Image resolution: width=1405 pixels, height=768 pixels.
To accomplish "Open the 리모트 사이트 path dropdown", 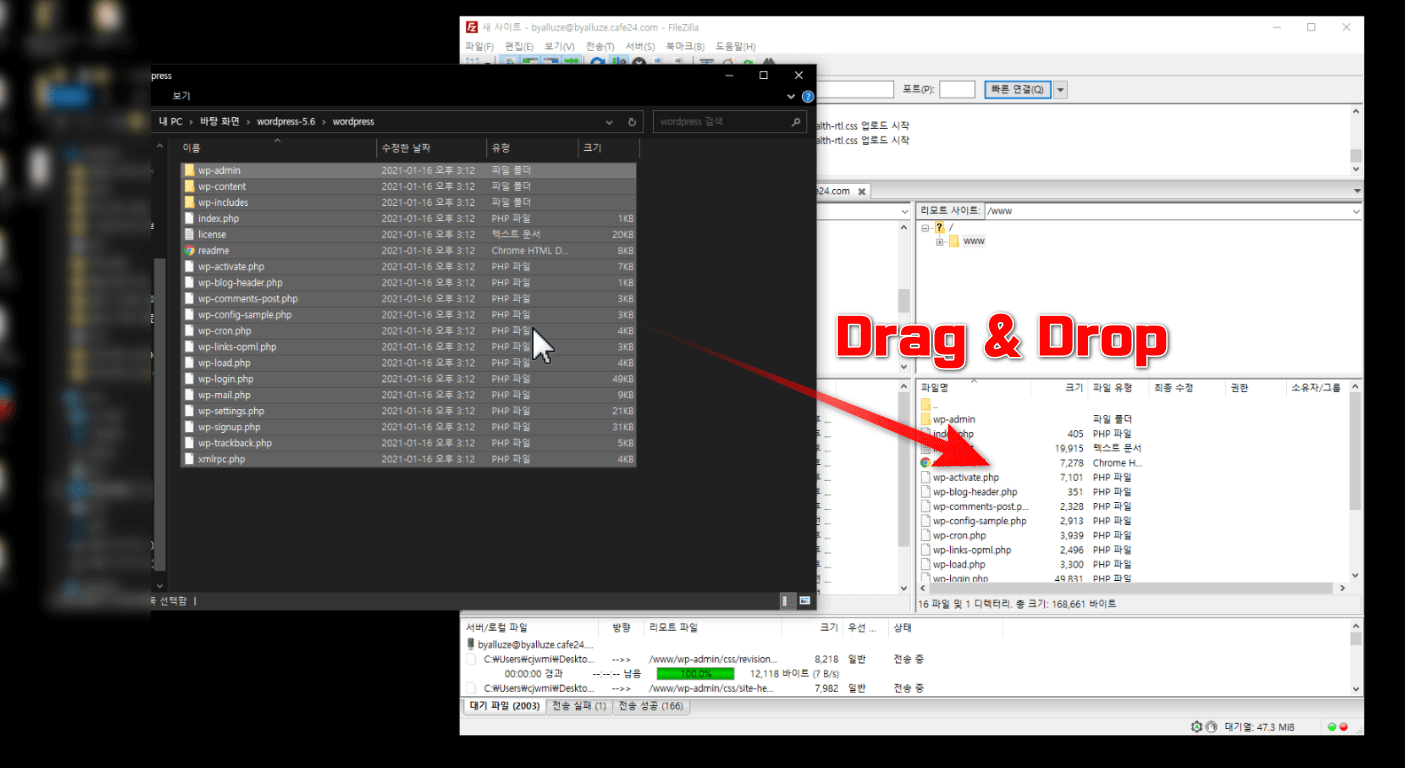I will pyautogui.click(x=1356, y=211).
